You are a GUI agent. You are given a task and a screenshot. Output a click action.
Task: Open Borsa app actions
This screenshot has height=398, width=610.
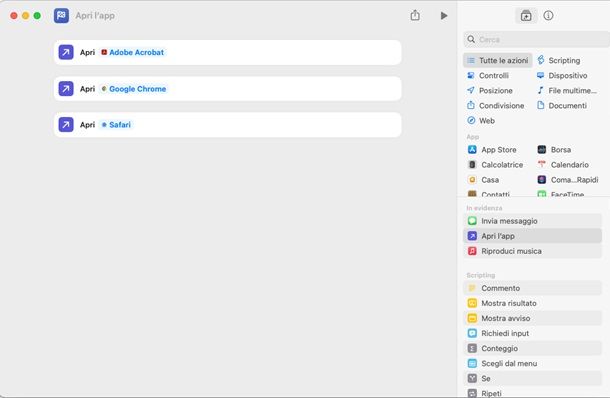click(x=554, y=149)
